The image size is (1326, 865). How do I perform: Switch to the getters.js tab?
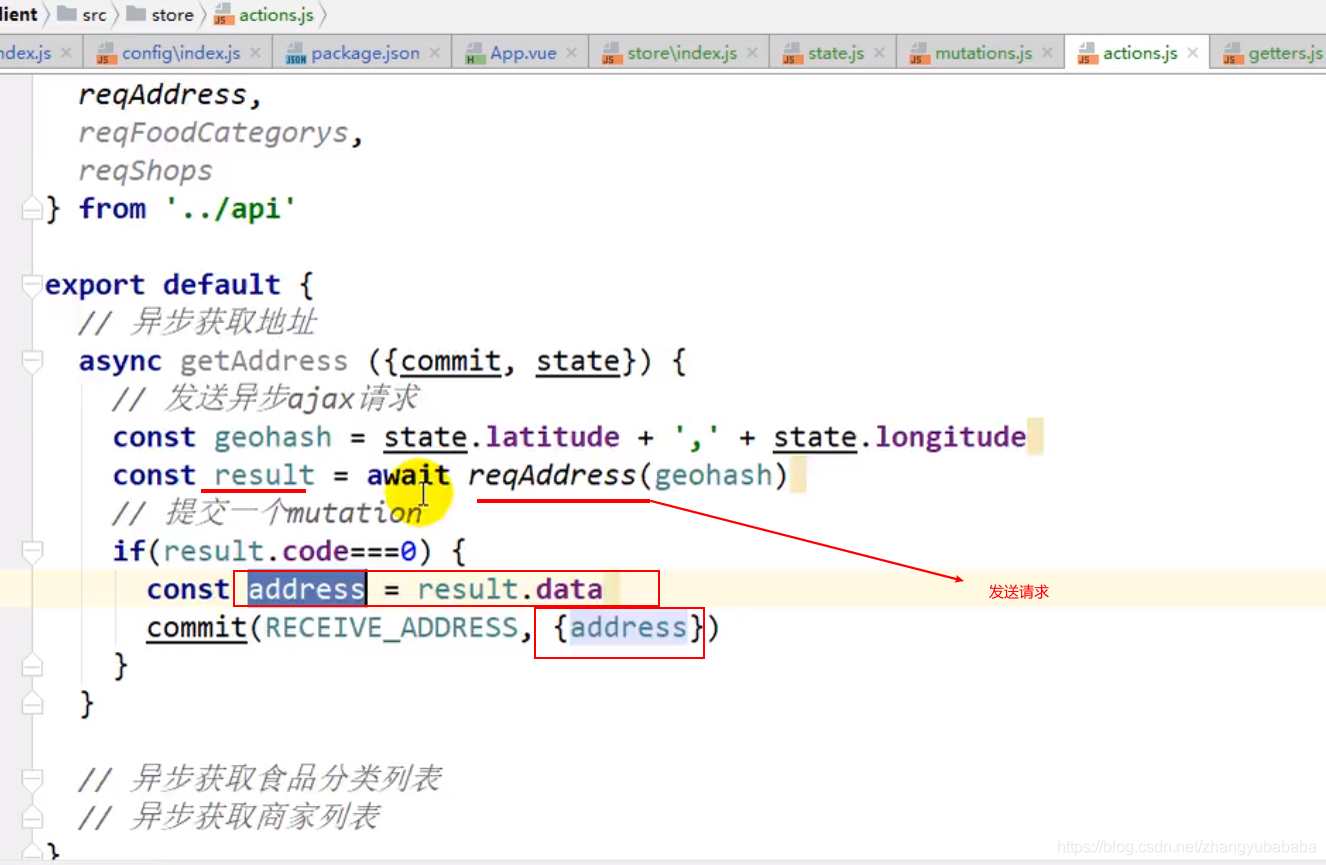point(1268,53)
